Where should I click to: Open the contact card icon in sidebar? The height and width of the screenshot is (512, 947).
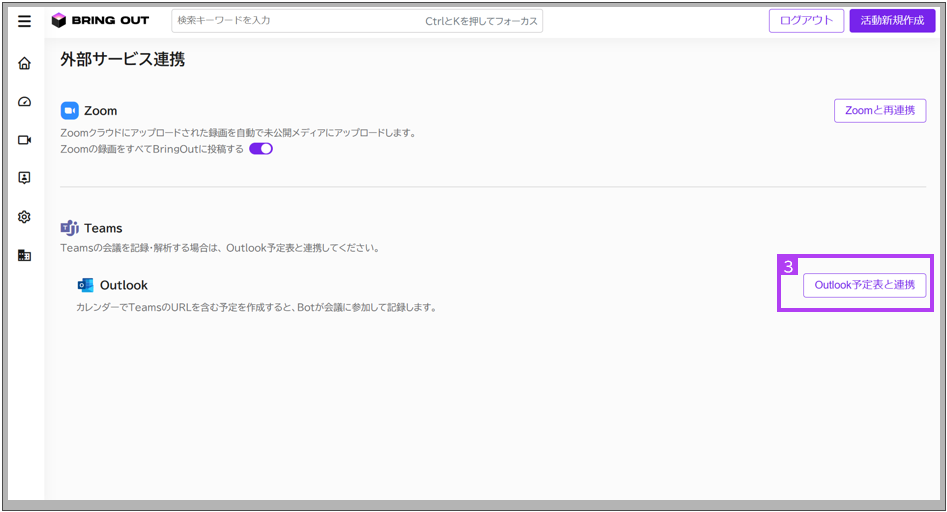click(x=24, y=178)
